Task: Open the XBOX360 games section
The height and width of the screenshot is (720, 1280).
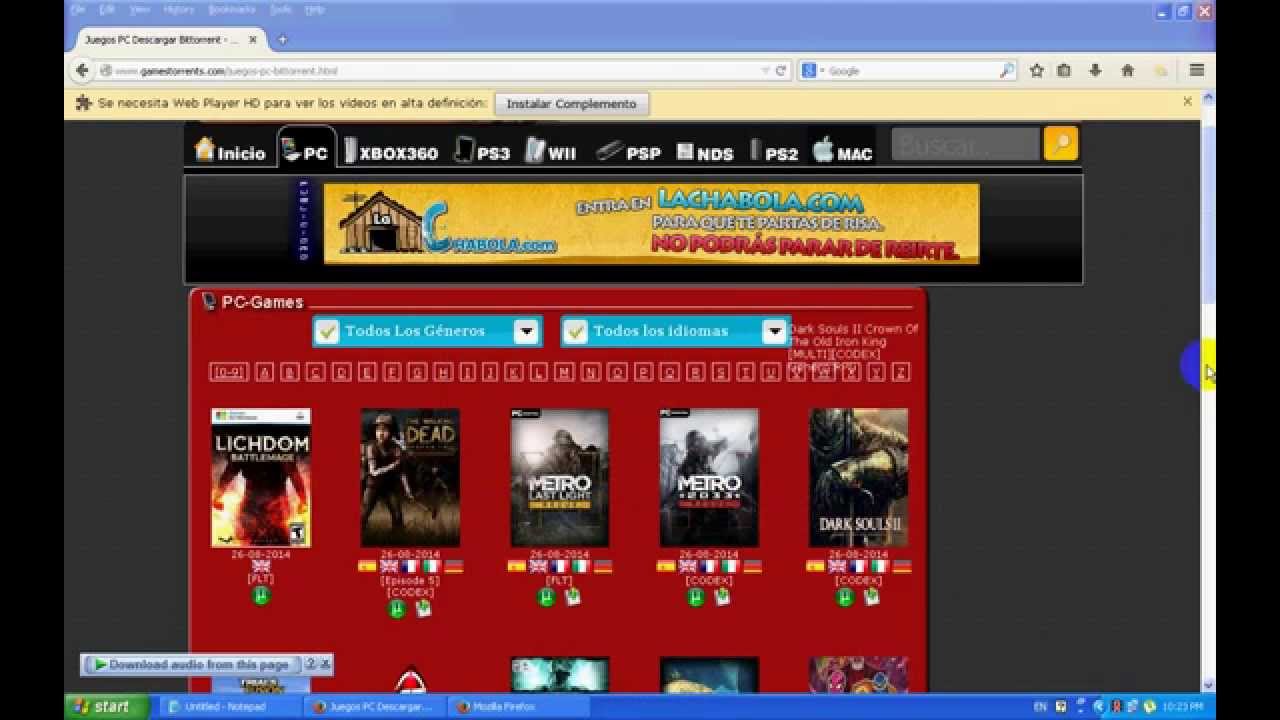Action: click(x=391, y=151)
